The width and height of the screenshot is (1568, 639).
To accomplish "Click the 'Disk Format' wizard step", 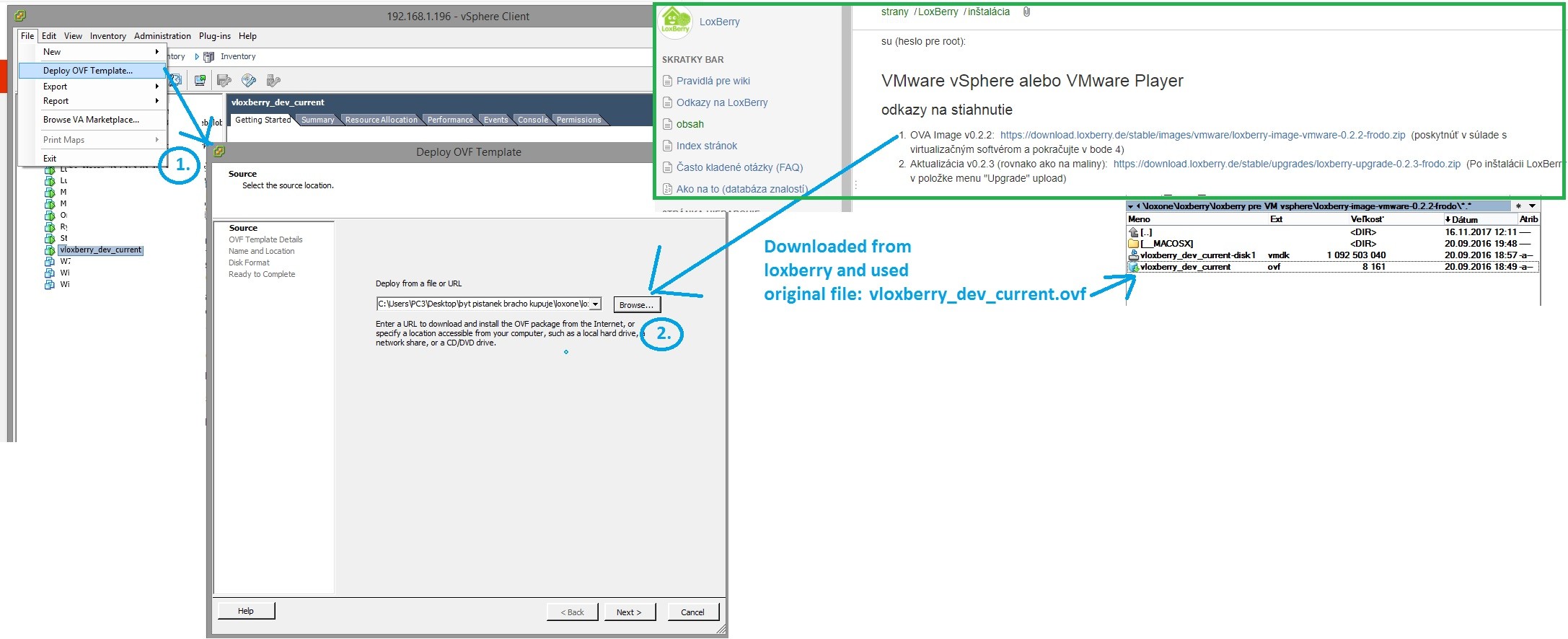I will (249, 263).
